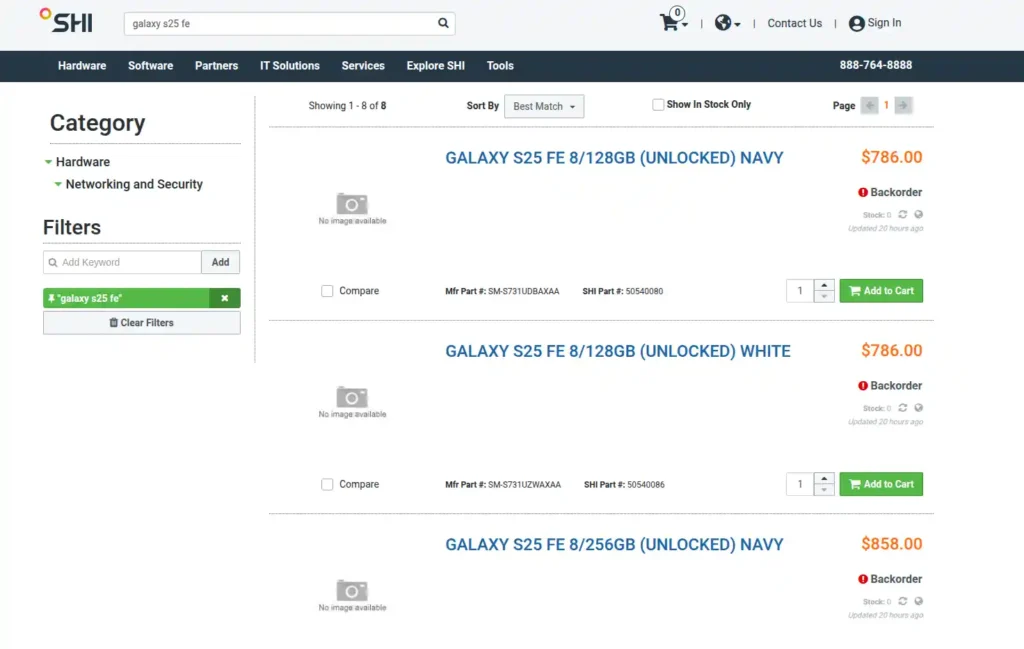Decrease quantity for 8/128GB White
This screenshot has height=649, width=1024.
[824, 490]
